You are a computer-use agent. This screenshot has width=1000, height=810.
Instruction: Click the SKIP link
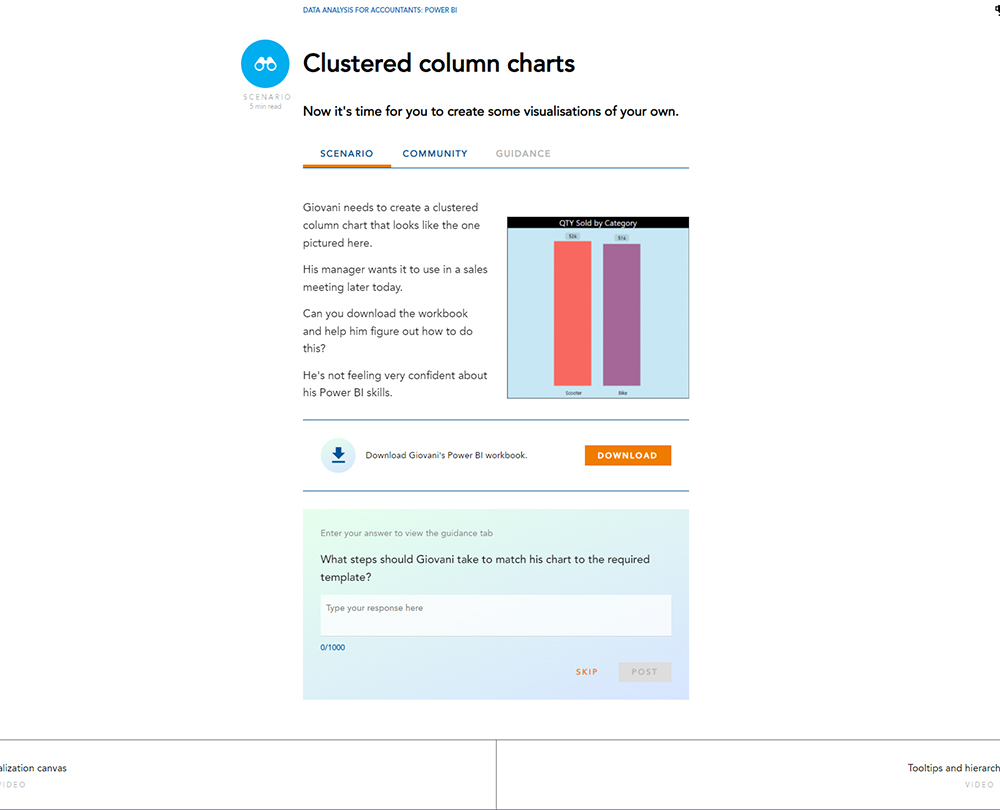(x=587, y=672)
